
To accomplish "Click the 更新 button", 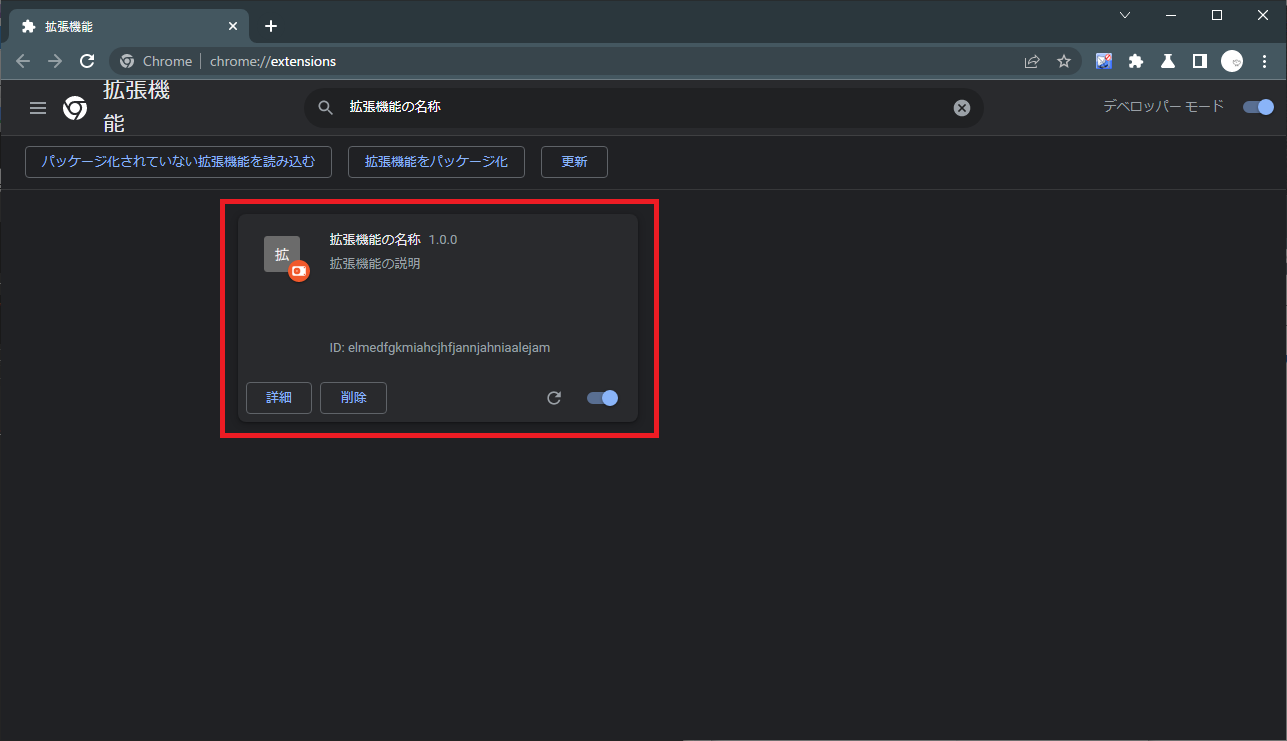I will coord(574,161).
